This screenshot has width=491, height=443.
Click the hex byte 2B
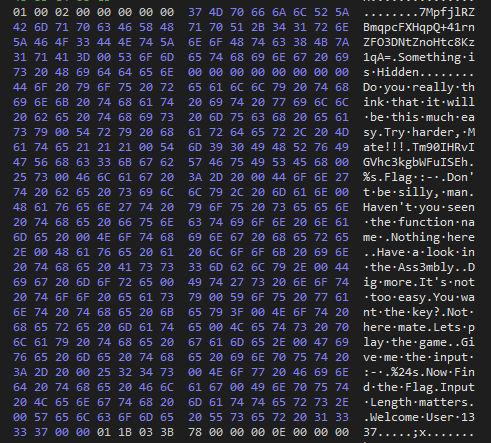pyautogui.click(x=258, y=27)
